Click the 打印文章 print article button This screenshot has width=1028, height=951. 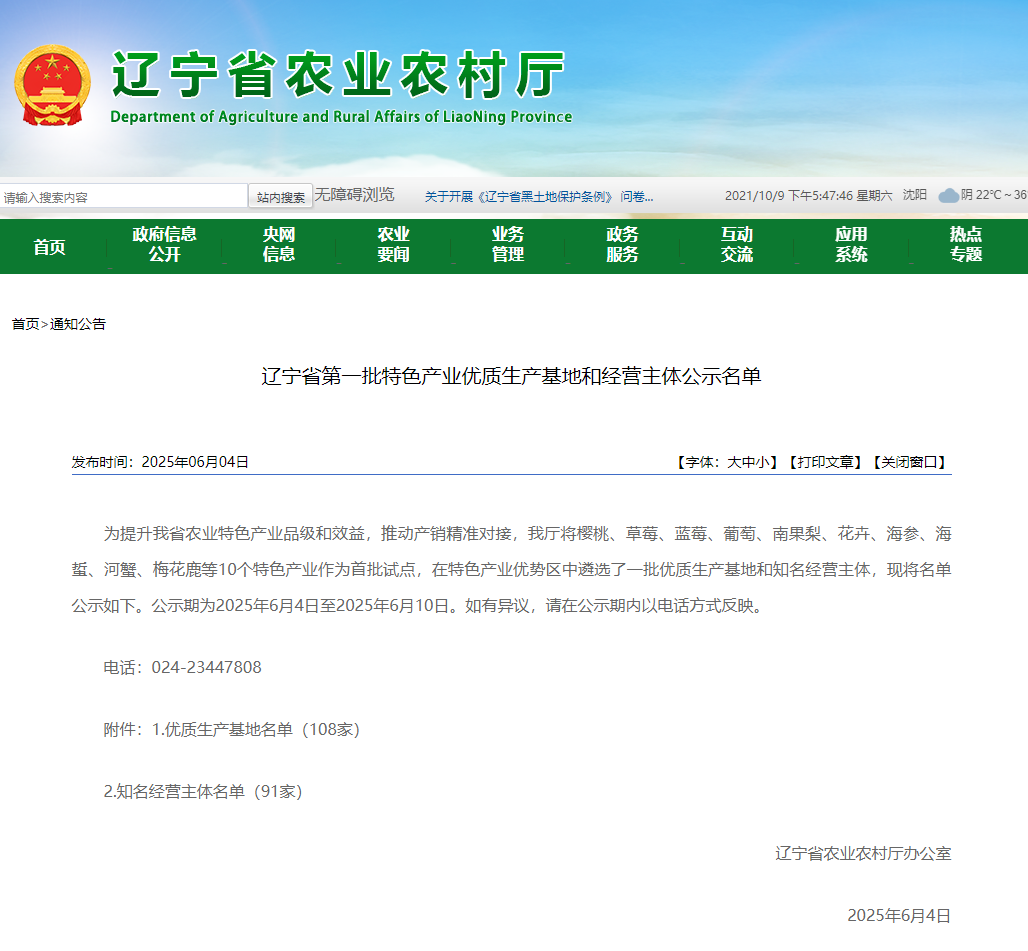pos(824,462)
